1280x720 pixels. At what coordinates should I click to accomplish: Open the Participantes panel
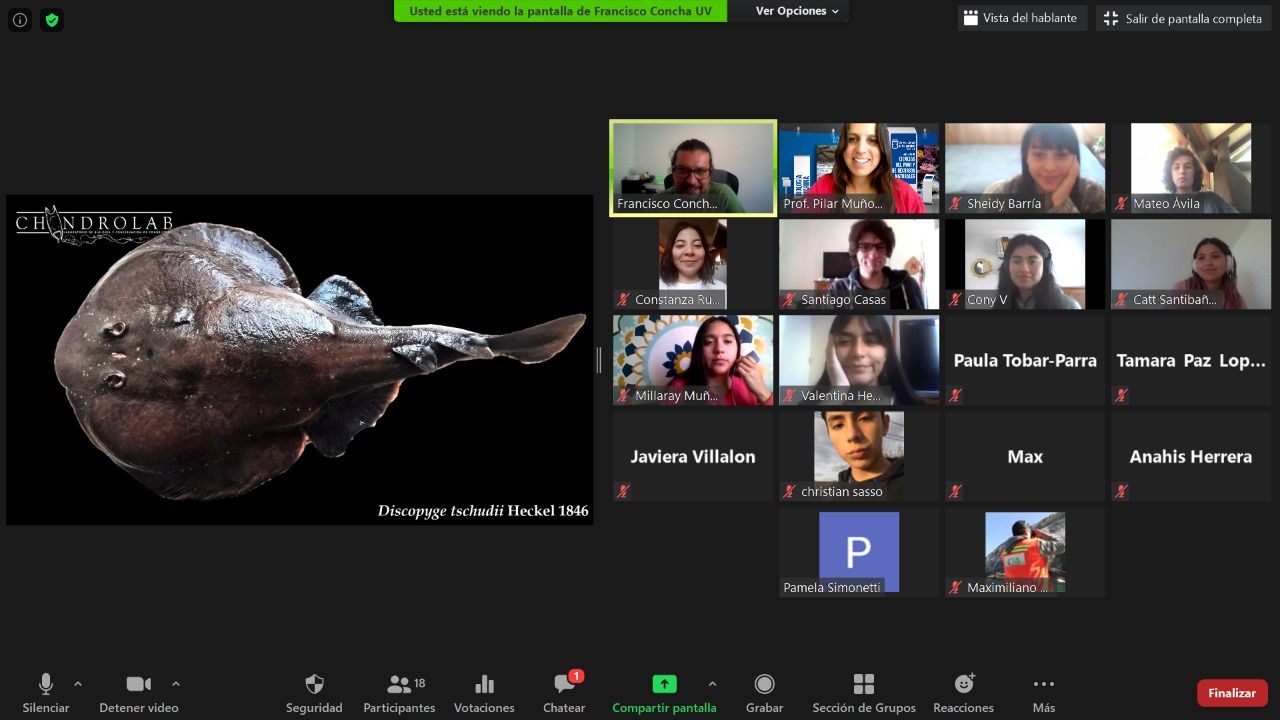(x=399, y=685)
